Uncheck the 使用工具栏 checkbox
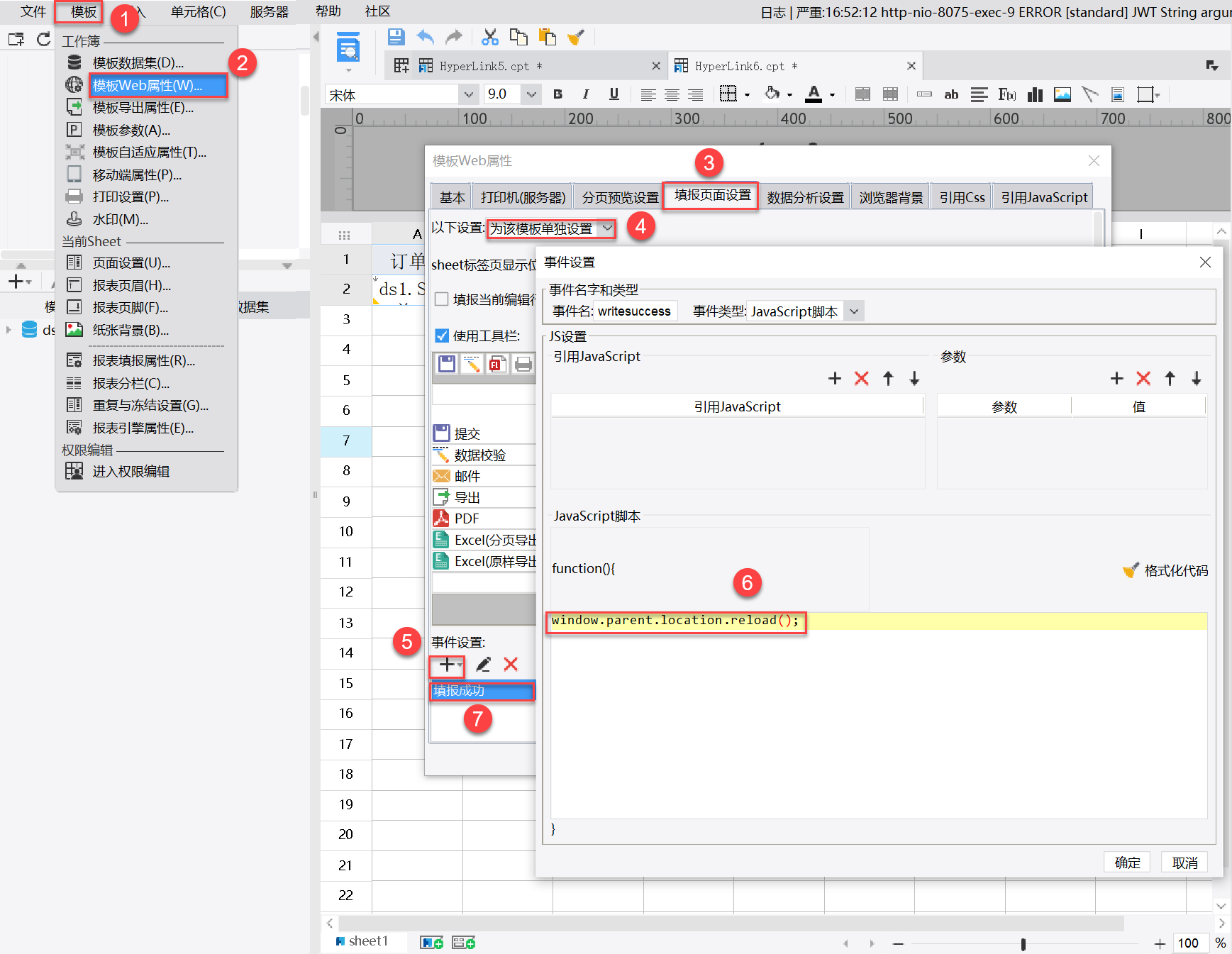The height and width of the screenshot is (954, 1232). [441, 335]
